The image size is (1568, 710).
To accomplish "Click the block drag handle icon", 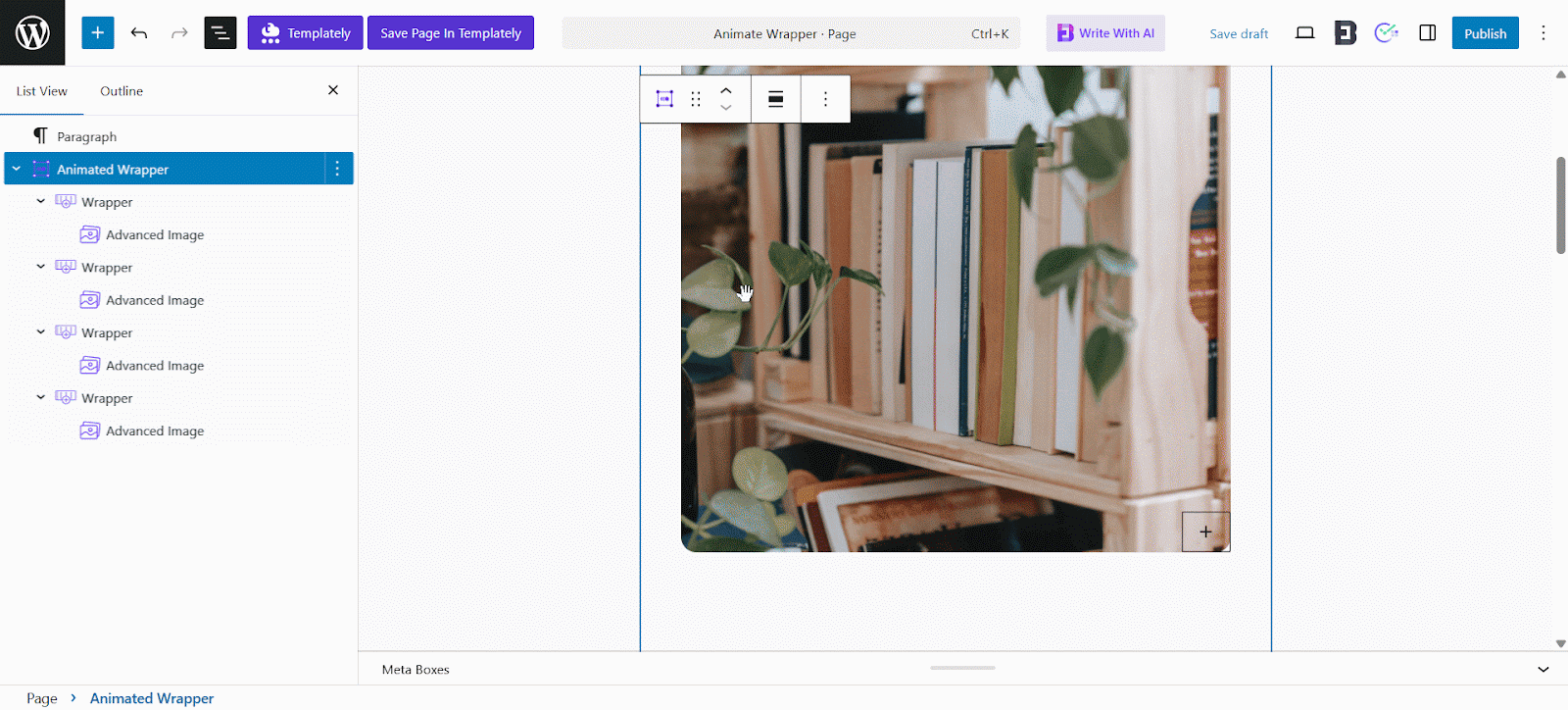I will (696, 99).
